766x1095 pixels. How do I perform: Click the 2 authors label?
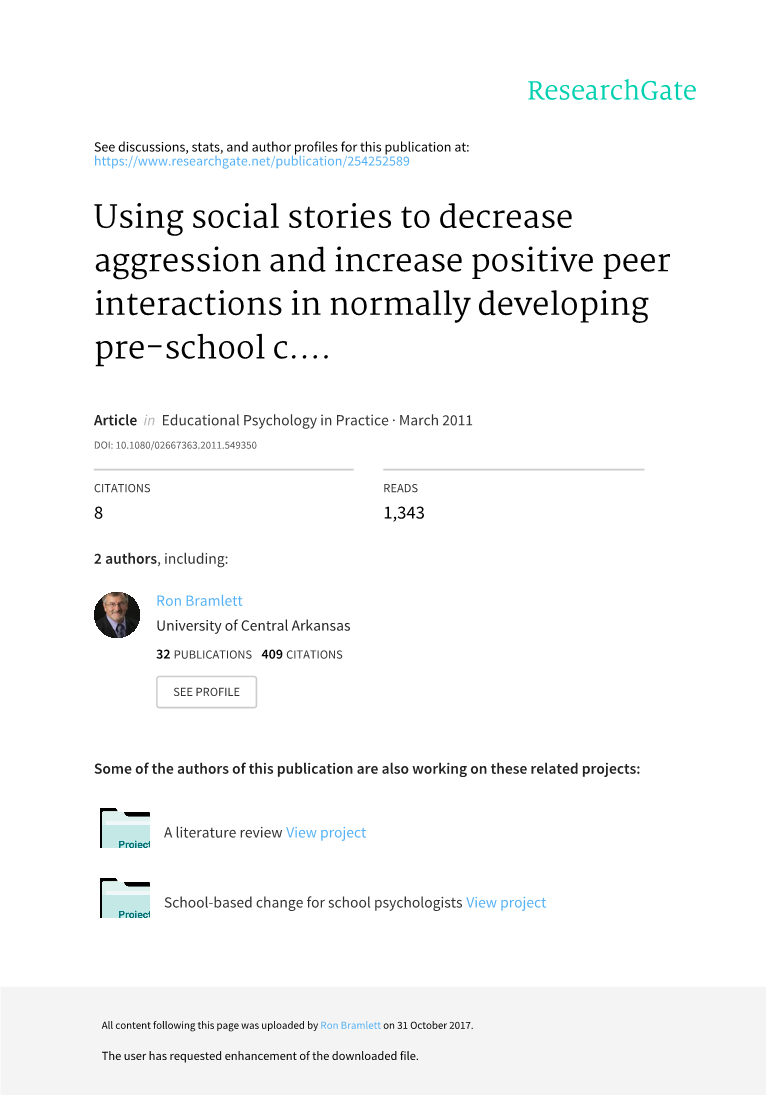127,559
